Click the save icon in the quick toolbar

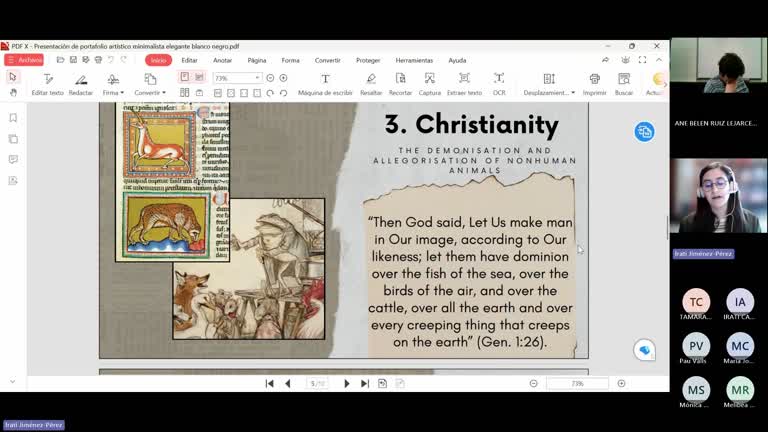(x=73, y=60)
